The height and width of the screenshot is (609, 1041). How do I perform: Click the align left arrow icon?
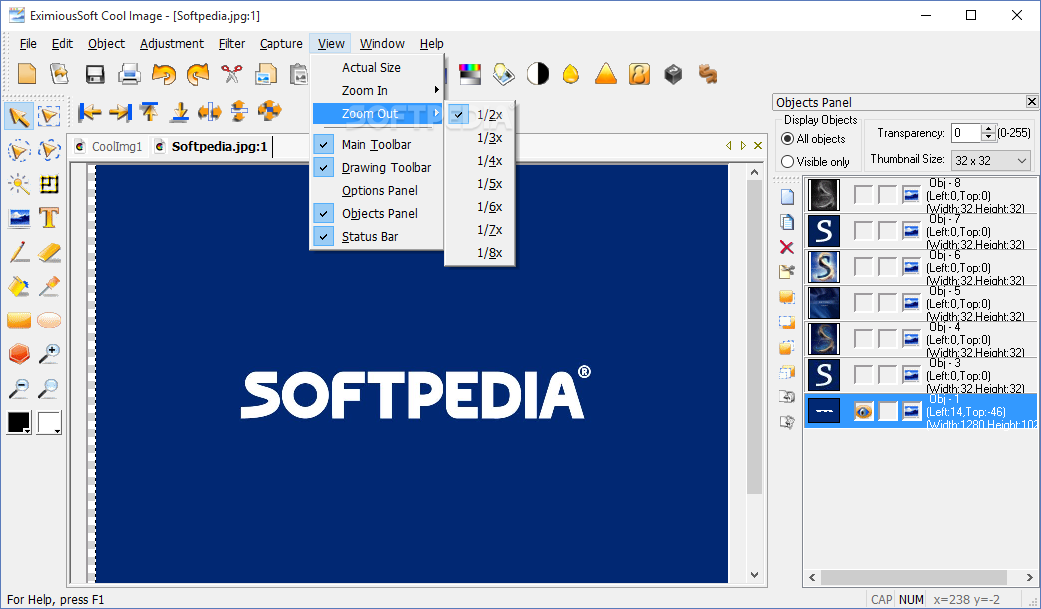pyautogui.click(x=89, y=112)
